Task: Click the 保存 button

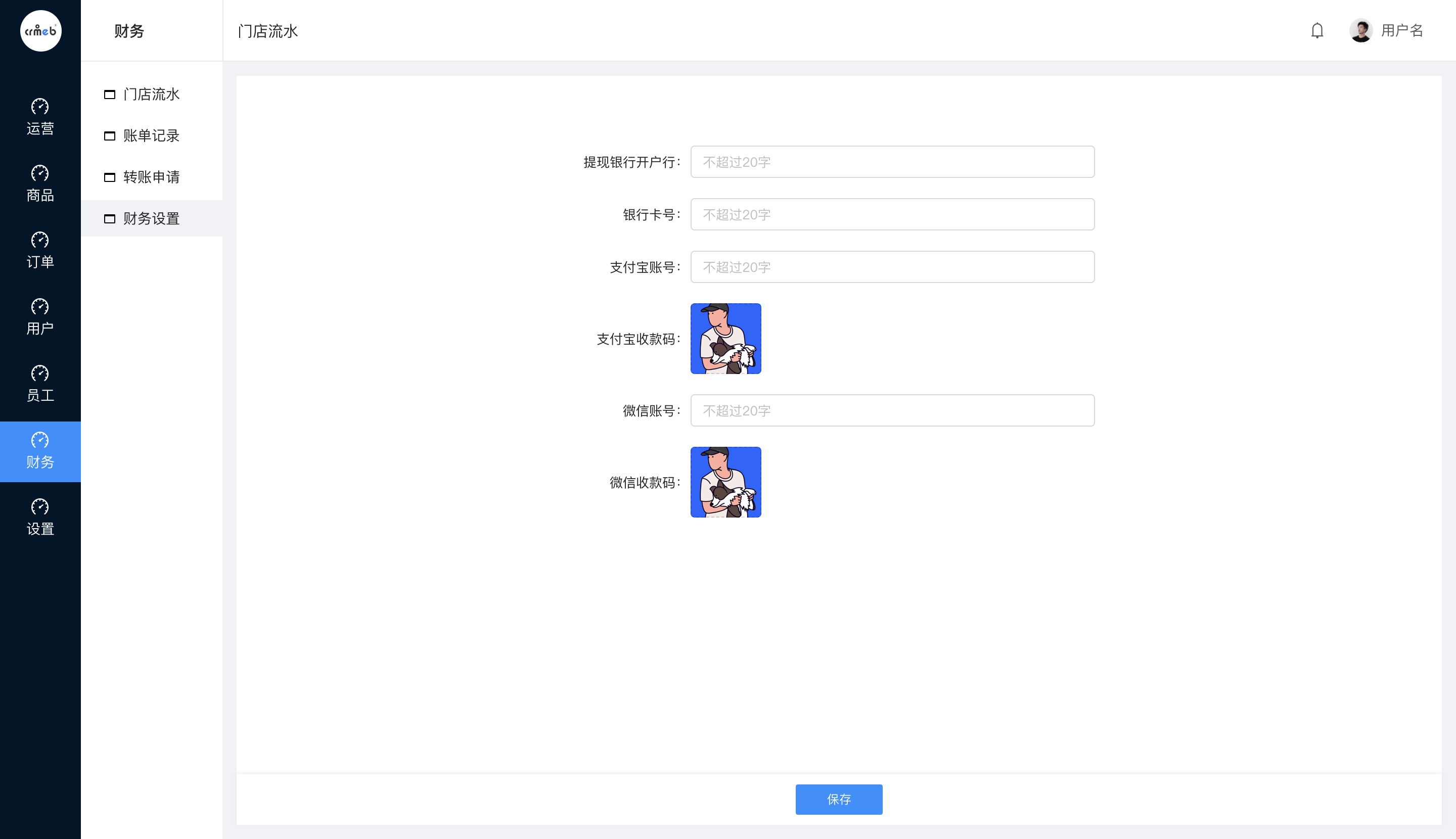Action: (839, 799)
